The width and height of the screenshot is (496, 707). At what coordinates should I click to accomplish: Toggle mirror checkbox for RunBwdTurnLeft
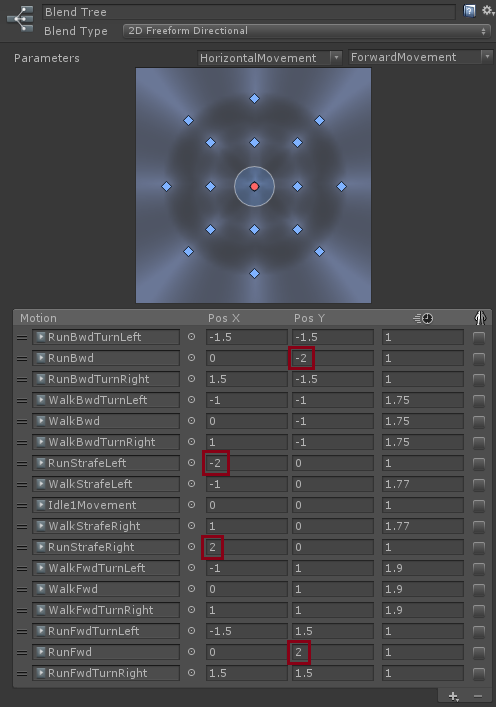(479, 337)
